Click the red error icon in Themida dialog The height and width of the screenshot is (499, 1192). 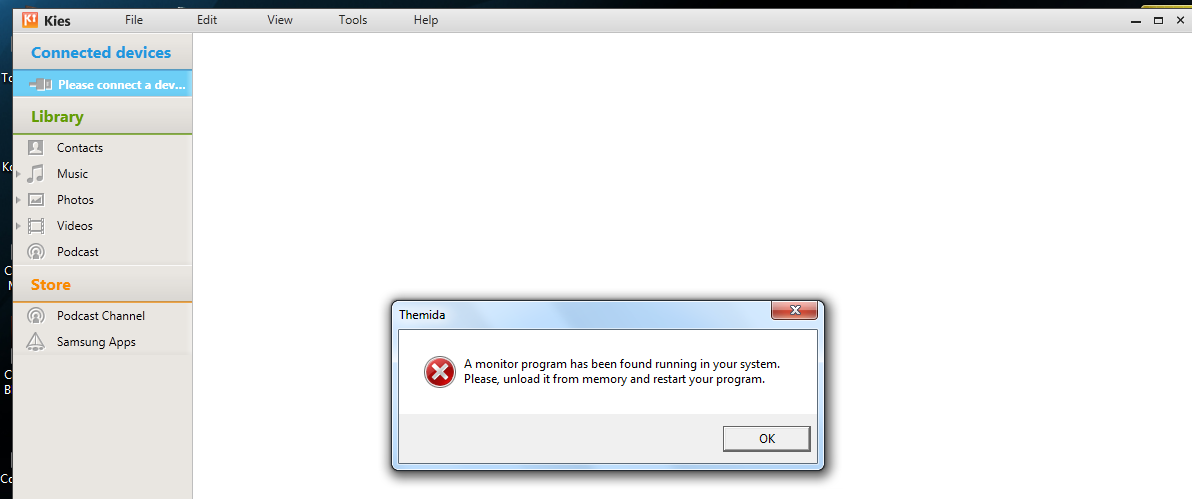click(x=439, y=372)
